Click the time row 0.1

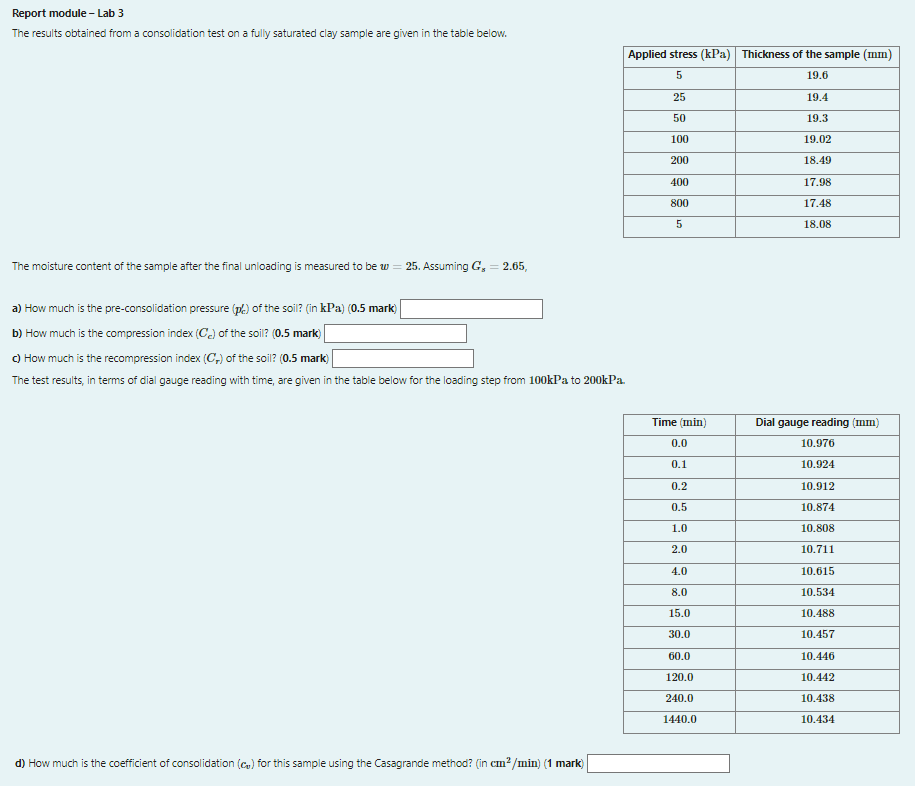pyautogui.click(x=679, y=464)
